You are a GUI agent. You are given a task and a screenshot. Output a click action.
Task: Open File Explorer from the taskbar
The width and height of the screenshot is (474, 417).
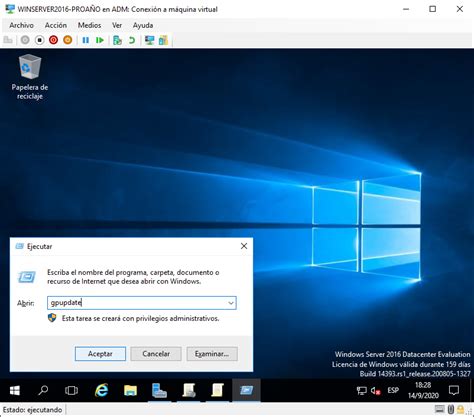click(130, 390)
